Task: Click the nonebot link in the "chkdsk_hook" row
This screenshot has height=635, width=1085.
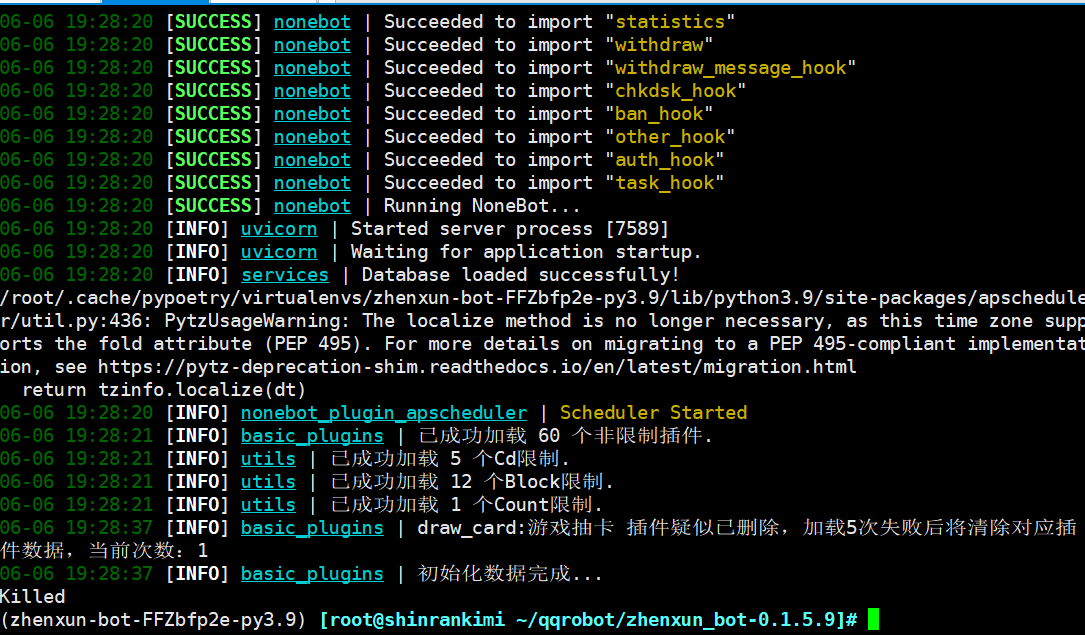Action: tap(312, 91)
